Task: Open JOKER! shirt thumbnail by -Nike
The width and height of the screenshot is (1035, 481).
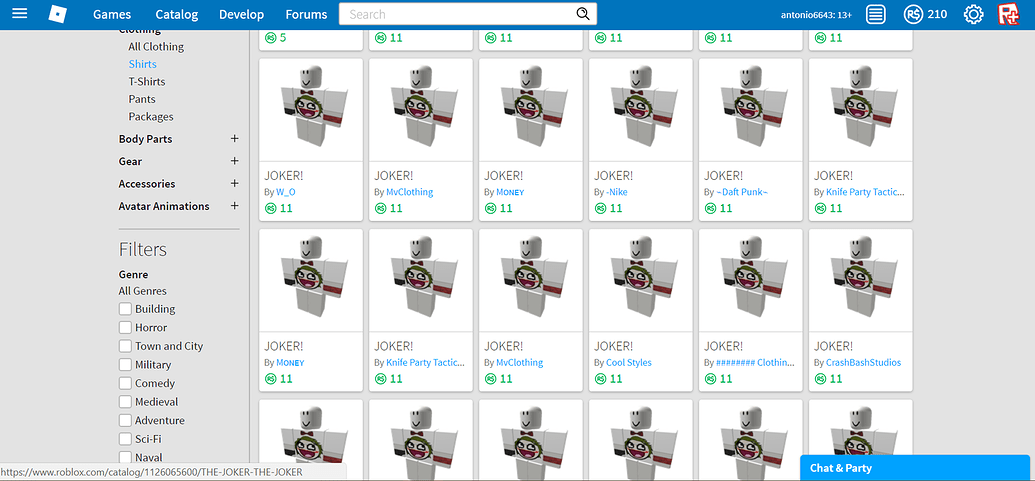Action: pos(641,110)
